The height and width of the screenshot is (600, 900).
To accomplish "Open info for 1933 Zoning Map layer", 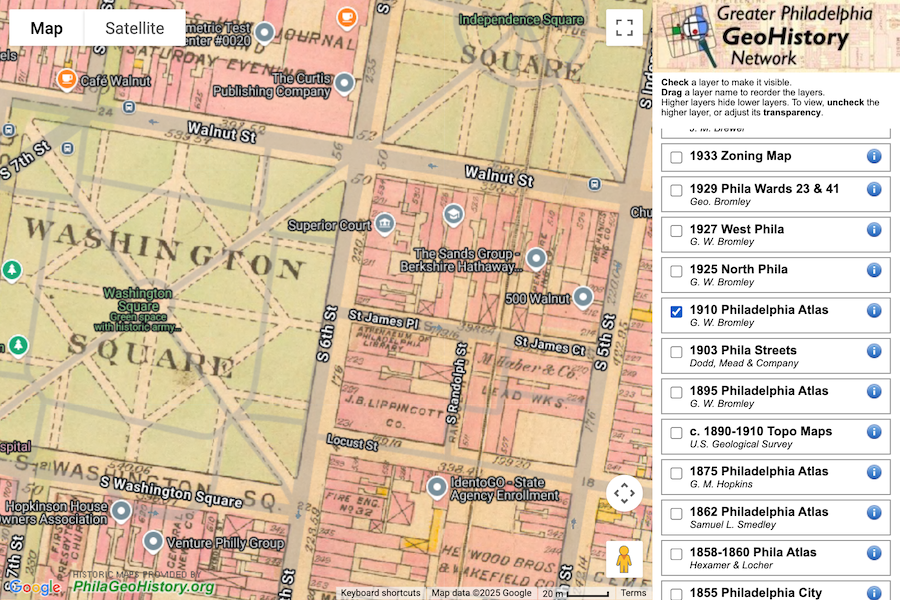I will pos(873,157).
